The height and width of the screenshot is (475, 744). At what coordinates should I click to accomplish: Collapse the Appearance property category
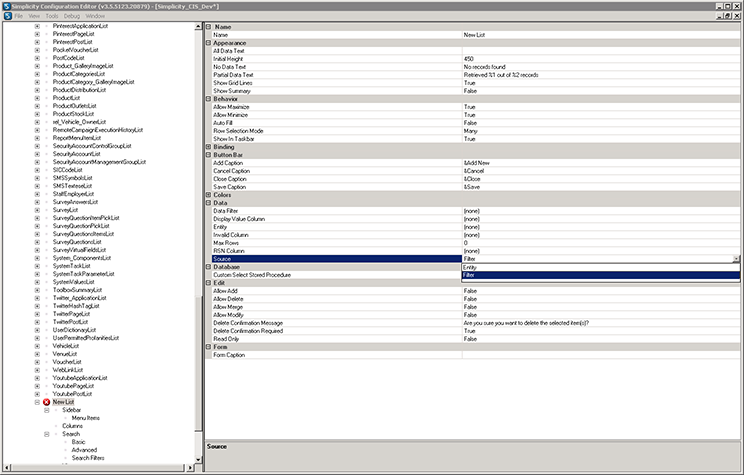click(208, 43)
